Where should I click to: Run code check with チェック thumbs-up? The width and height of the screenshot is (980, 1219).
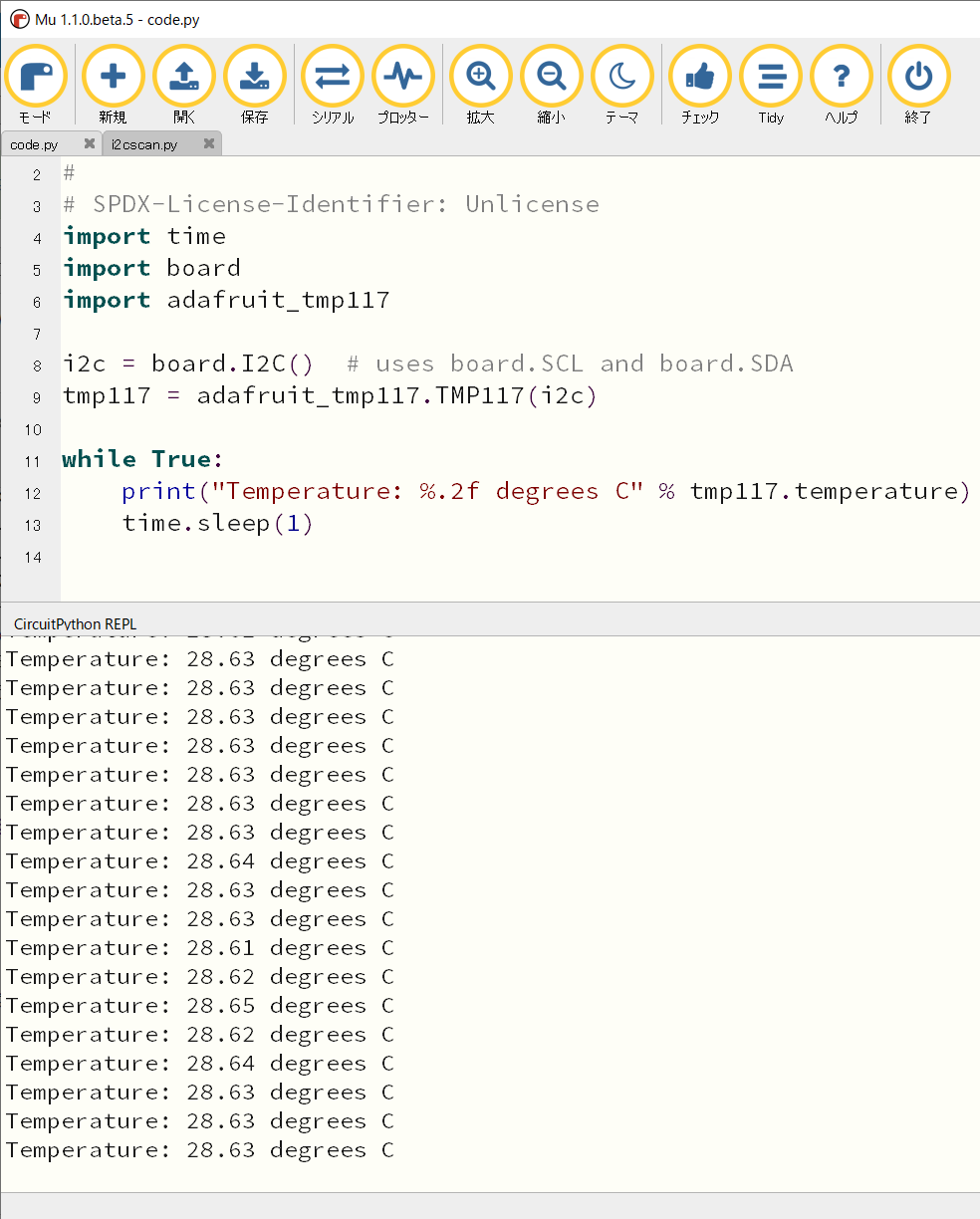click(x=700, y=78)
